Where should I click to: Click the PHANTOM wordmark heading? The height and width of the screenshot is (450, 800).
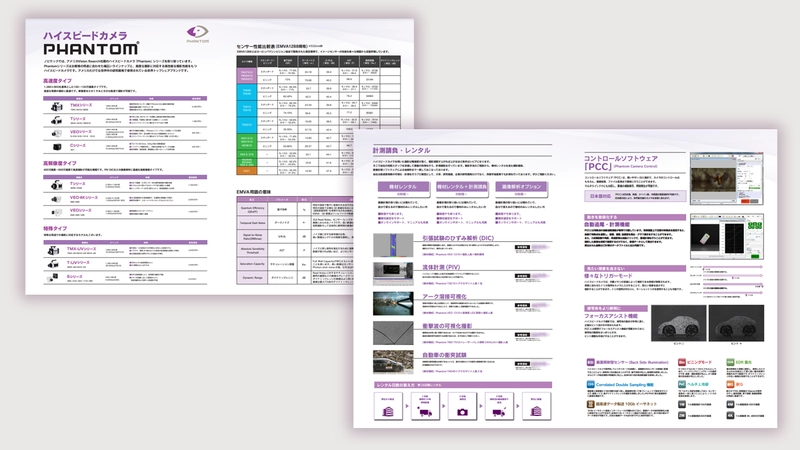click(x=91, y=49)
